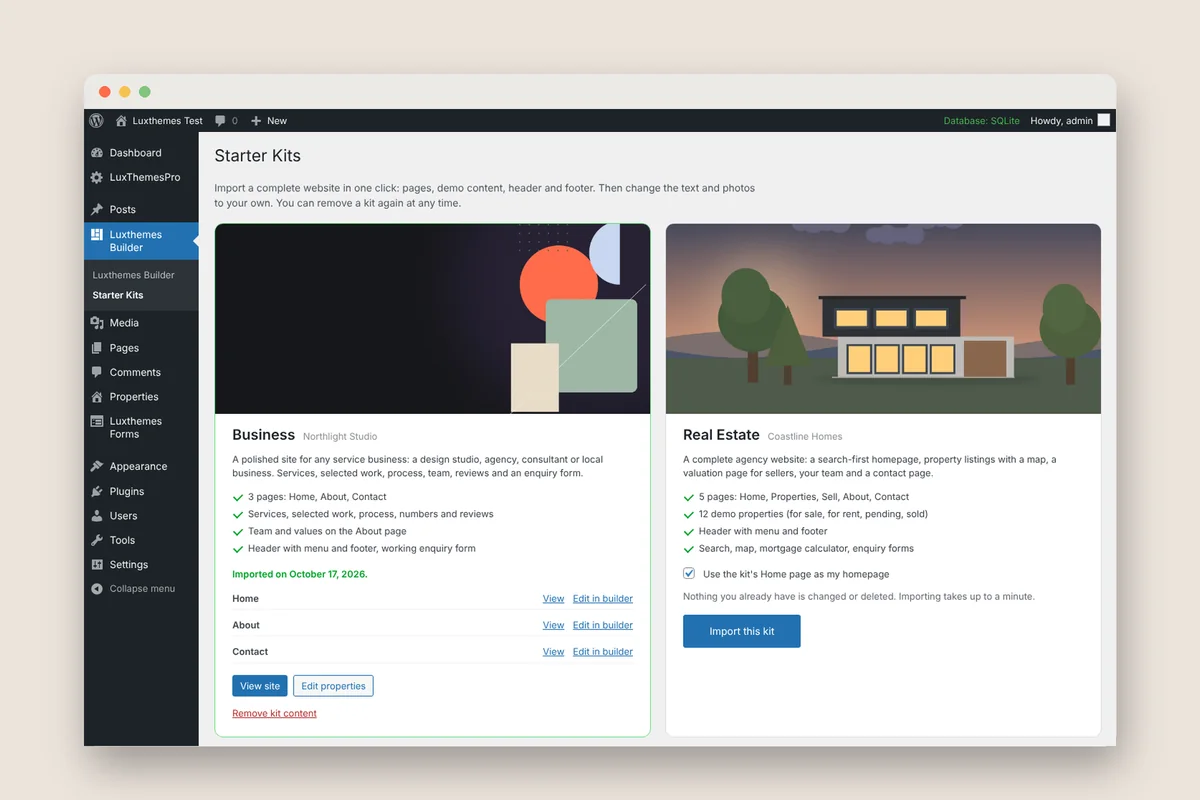Open the Howdy, admin account menu
The height and width of the screenshot is (800, 1200).
point(1069,121)
